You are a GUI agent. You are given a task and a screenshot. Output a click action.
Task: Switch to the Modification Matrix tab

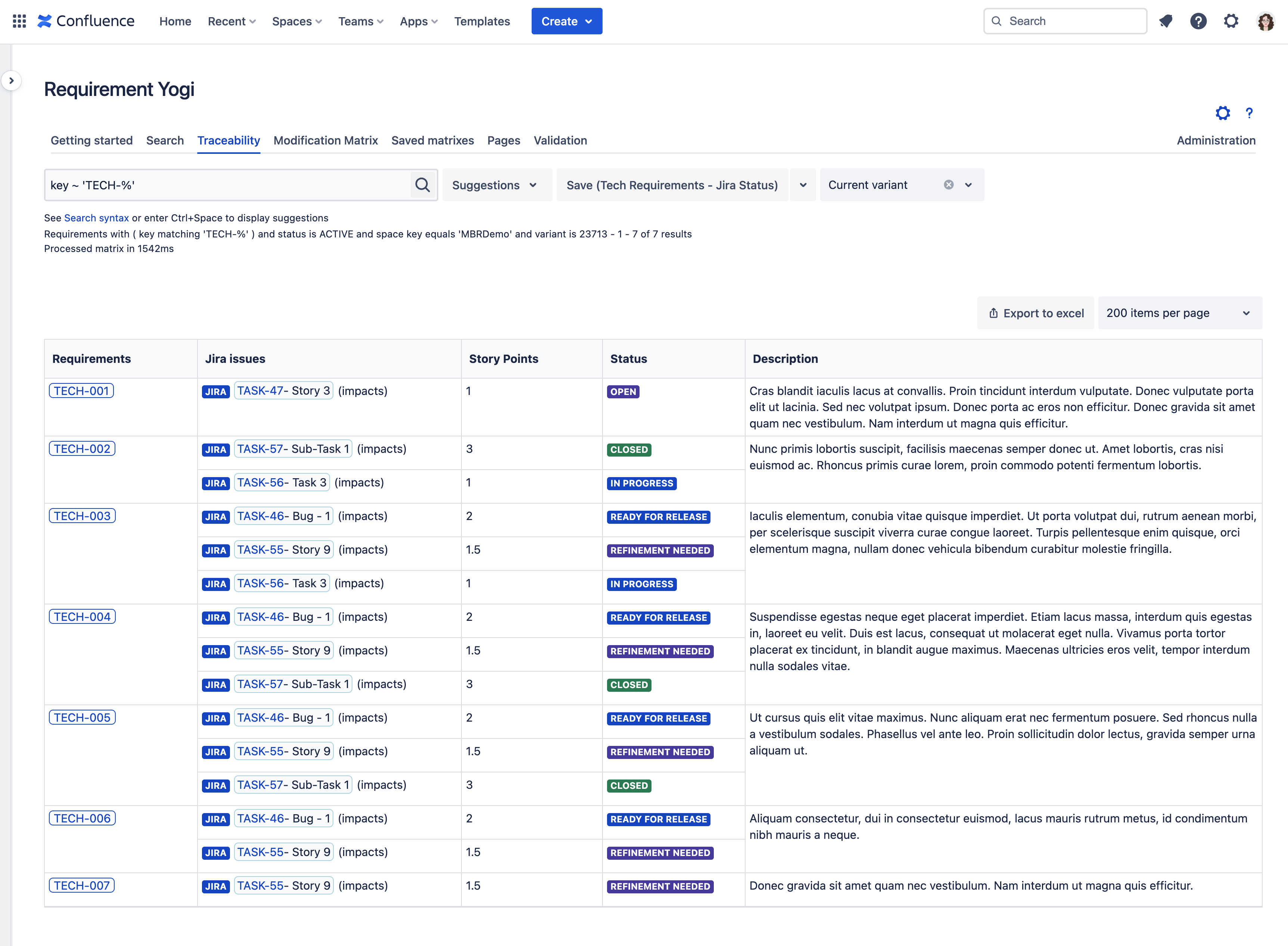point(325,140)
